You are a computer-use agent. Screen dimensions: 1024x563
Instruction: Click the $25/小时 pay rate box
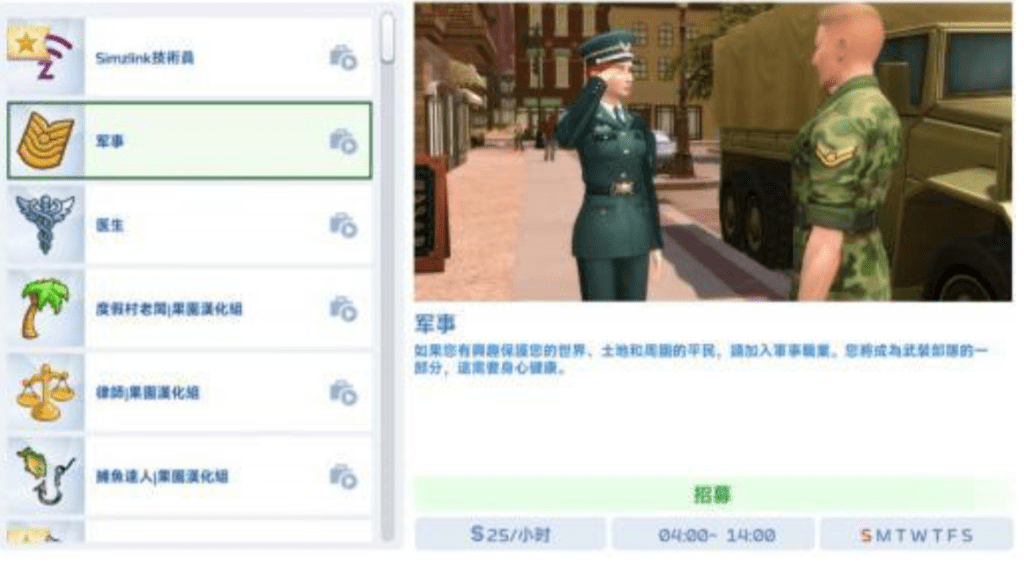coord(511,535)
